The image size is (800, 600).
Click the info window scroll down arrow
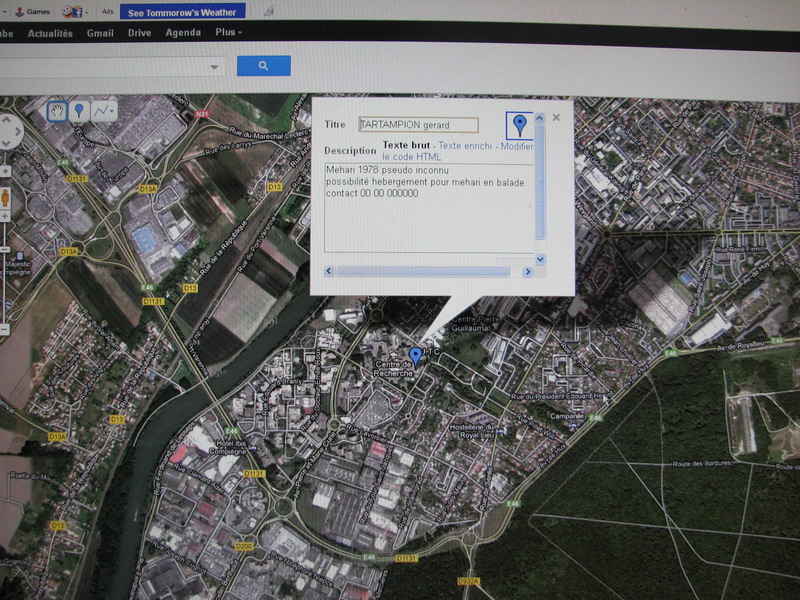pyautogui.click(x=540, y=259)
